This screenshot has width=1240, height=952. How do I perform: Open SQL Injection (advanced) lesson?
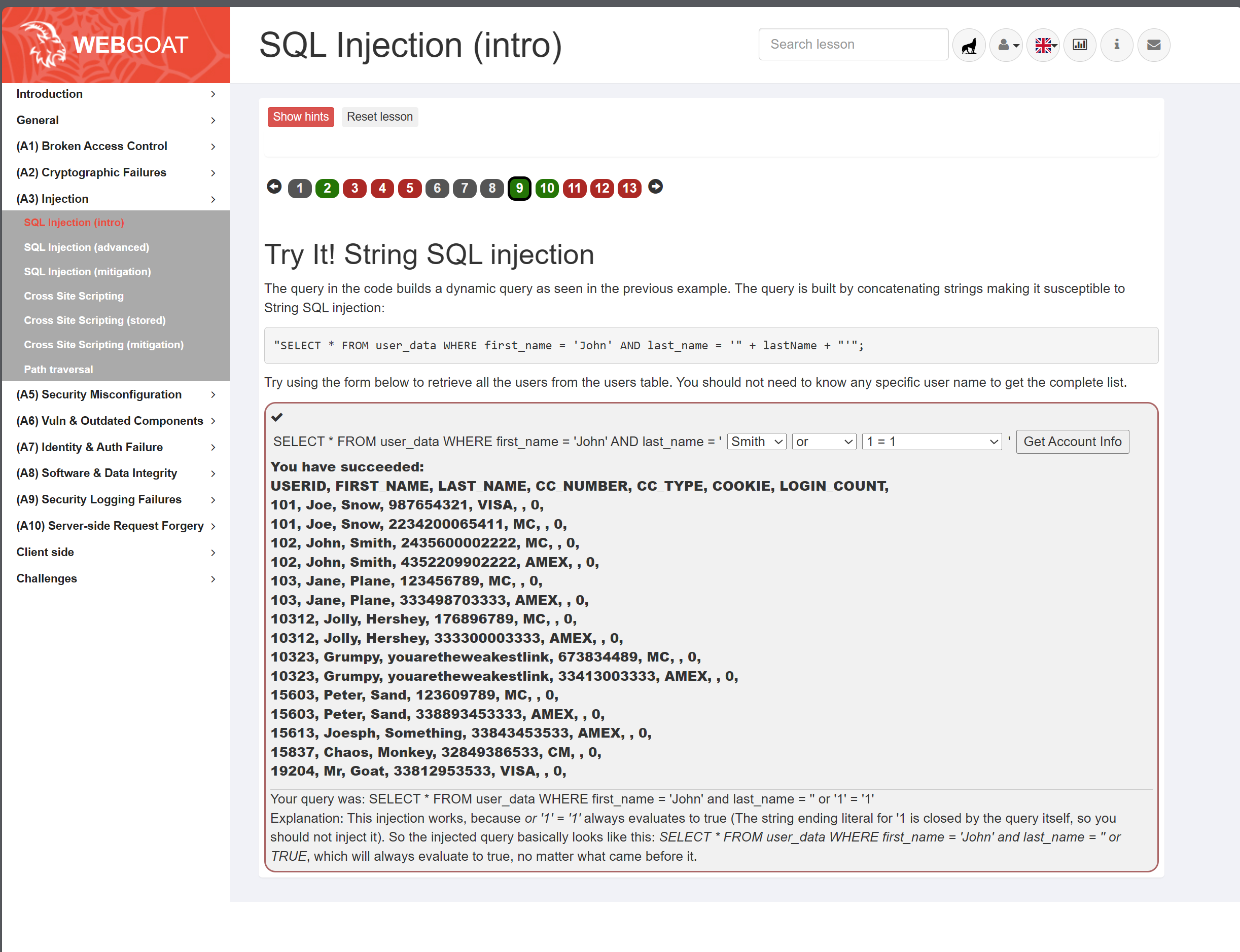point(86,247)
